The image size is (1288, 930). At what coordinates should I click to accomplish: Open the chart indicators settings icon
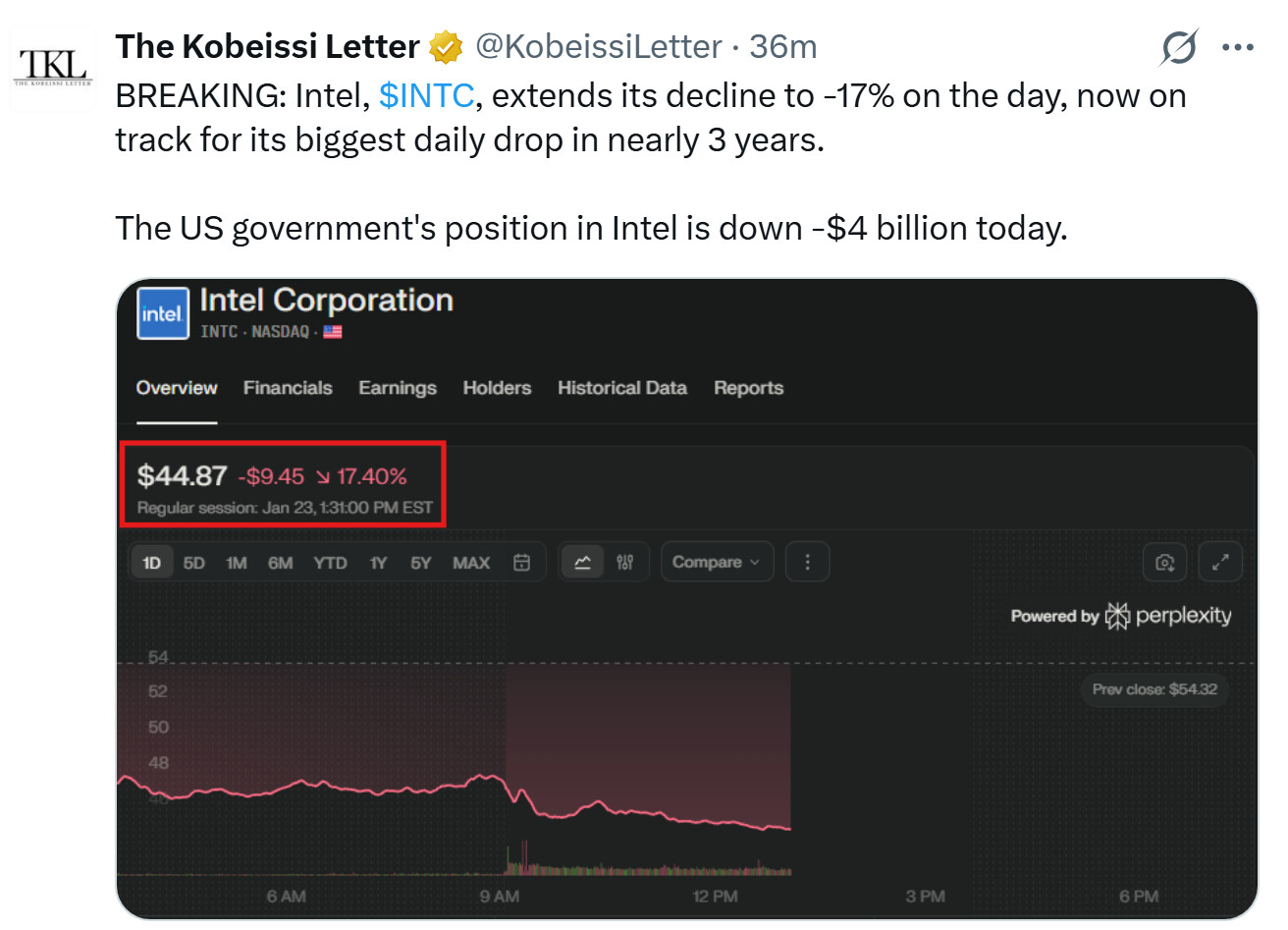(625, 563)
